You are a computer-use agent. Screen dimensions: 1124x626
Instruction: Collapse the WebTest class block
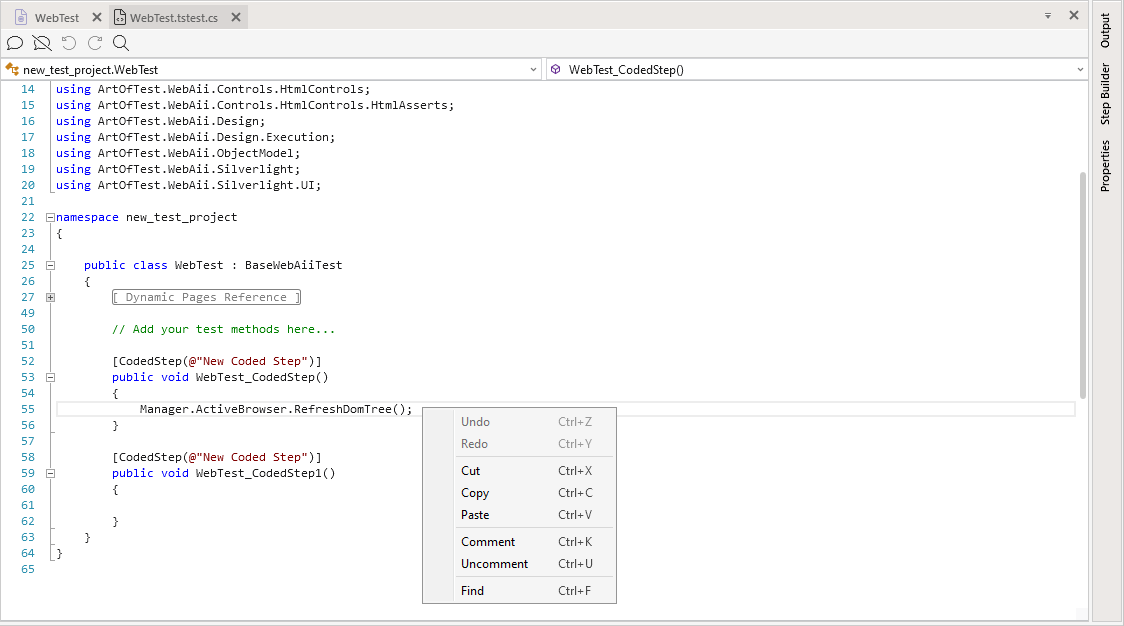50,265
